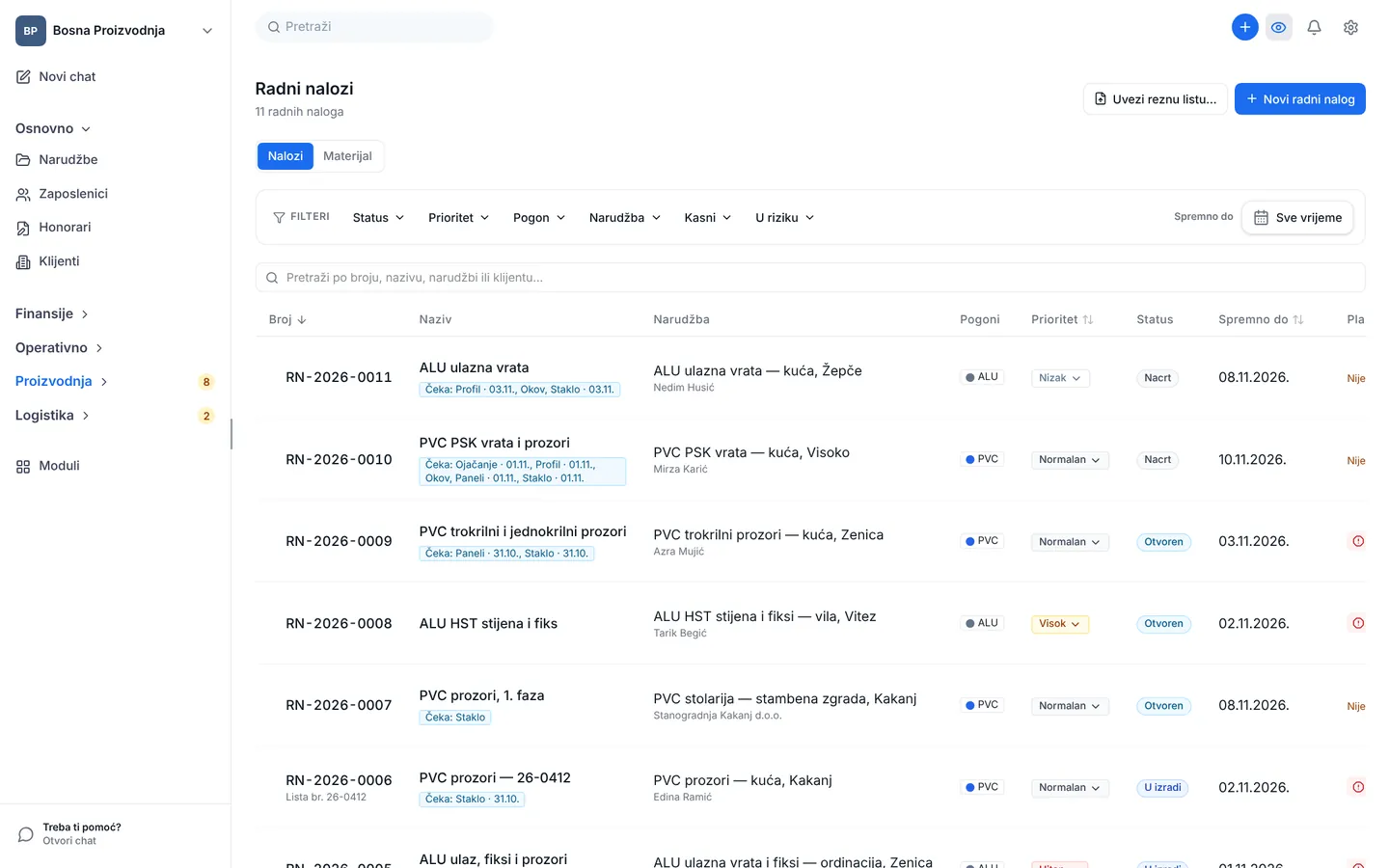Expand the Finansije sidebar section
The height and width of the screenshot is (868, 1389).
click(x=52, y=314)
